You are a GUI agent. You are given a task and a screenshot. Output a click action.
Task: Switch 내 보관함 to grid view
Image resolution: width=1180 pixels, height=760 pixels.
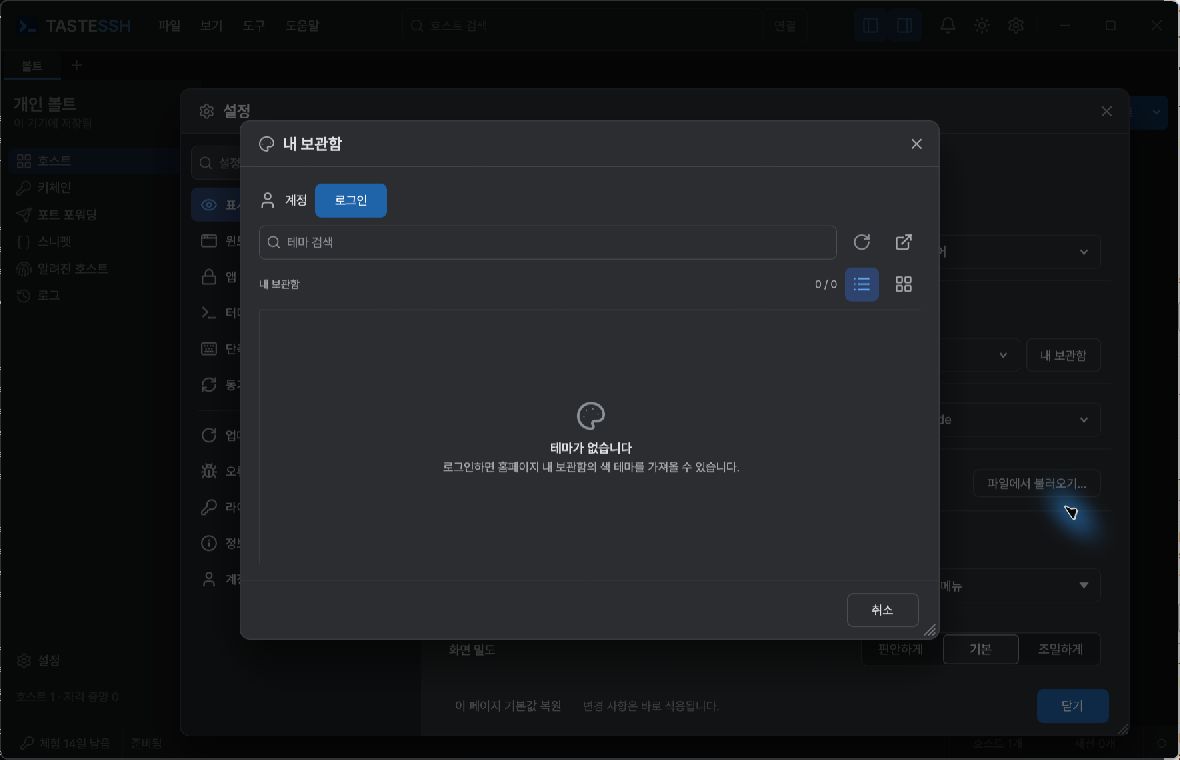coord(904,284)
